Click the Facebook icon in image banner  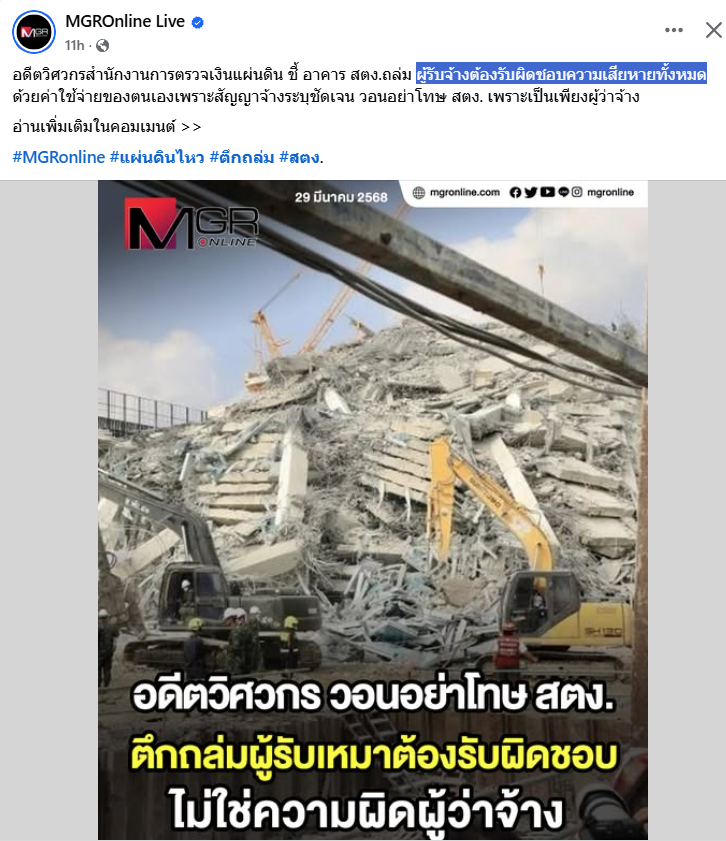click(x=515, y=192)
